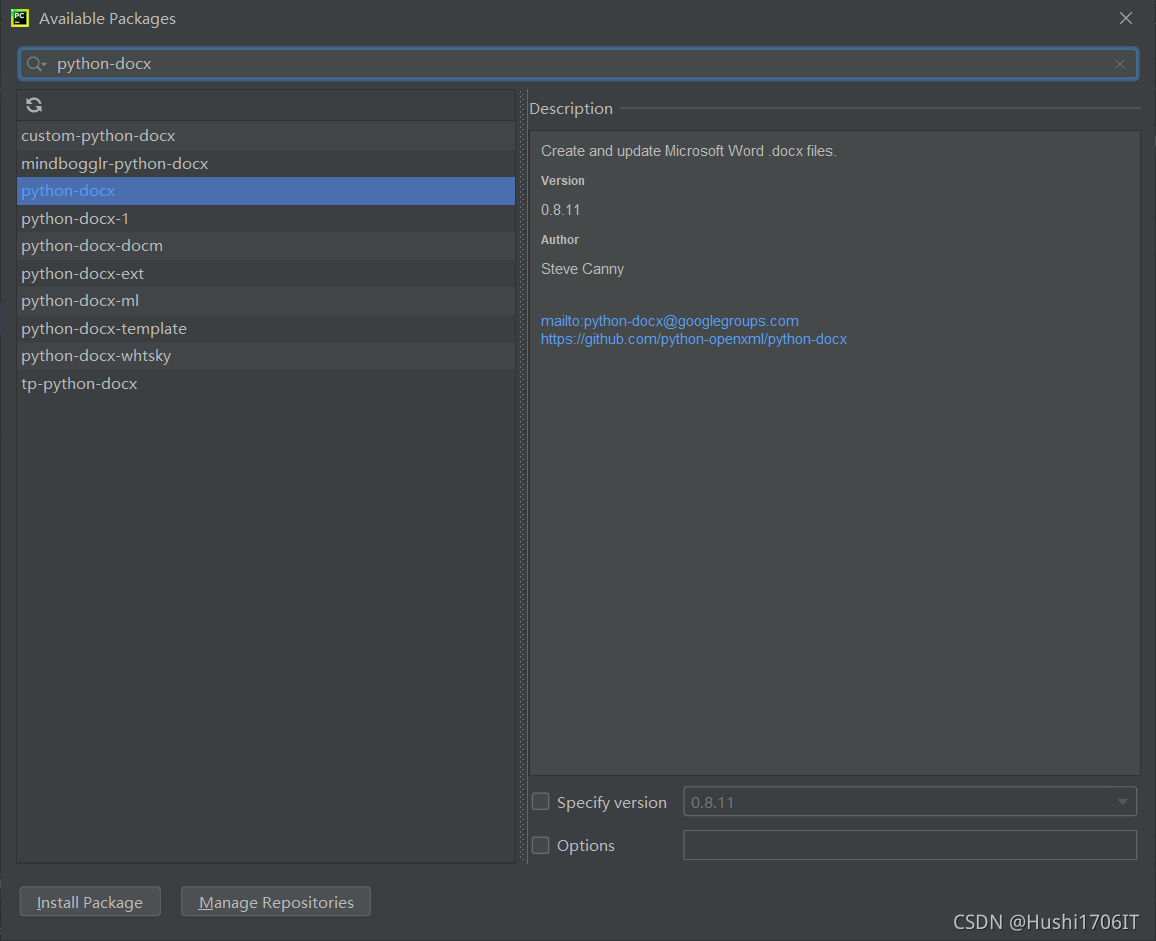Viewport: 1156px width, 941px height.
Task: Enable the Specify version checkbox
Action: [540, 802]
